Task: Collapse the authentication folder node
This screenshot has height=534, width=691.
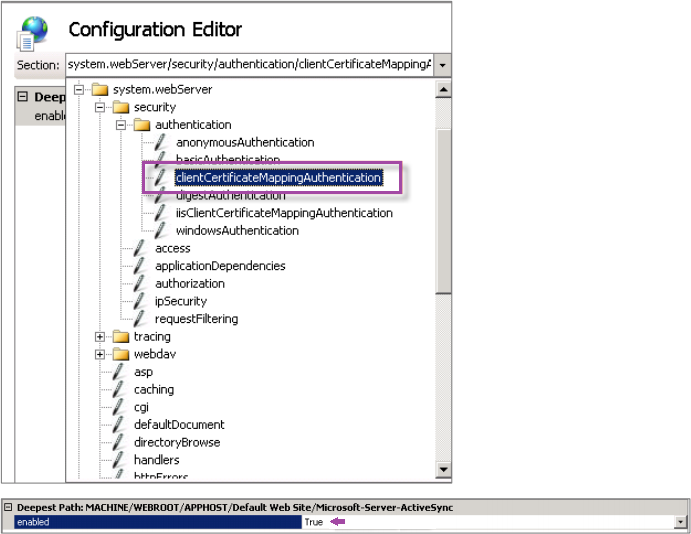Action: pyautogui.click(x=121, y=125)
